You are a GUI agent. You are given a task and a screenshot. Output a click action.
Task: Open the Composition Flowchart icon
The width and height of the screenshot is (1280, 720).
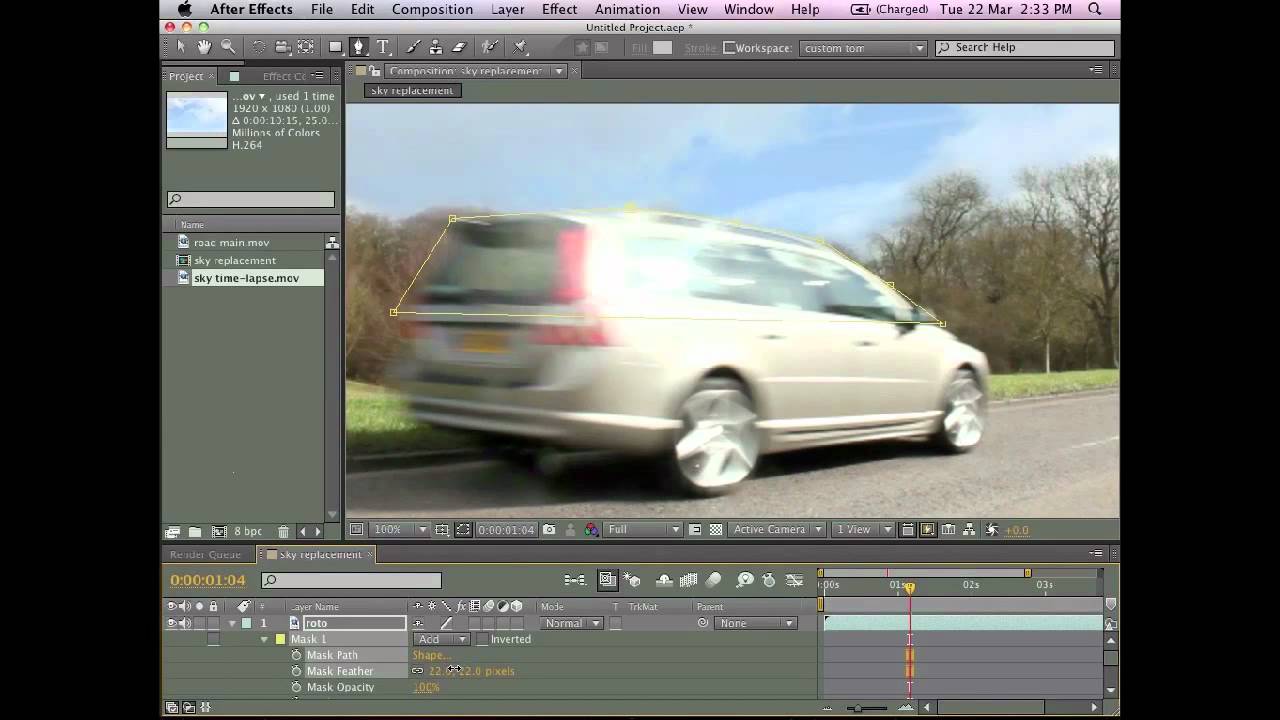(x=969, y=530)
